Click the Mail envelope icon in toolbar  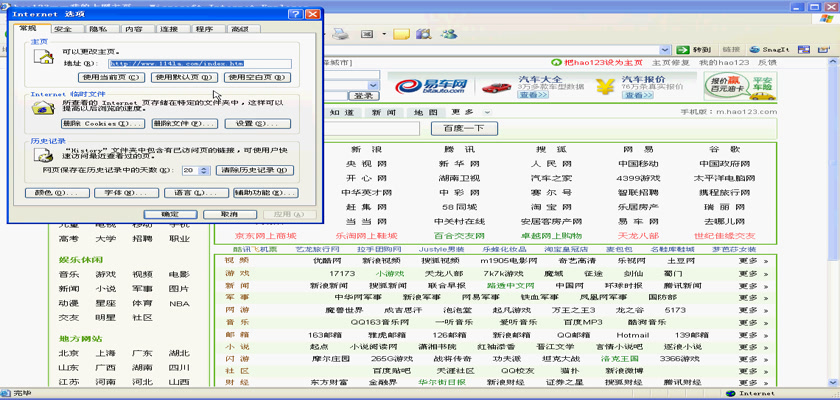[367, 34]
